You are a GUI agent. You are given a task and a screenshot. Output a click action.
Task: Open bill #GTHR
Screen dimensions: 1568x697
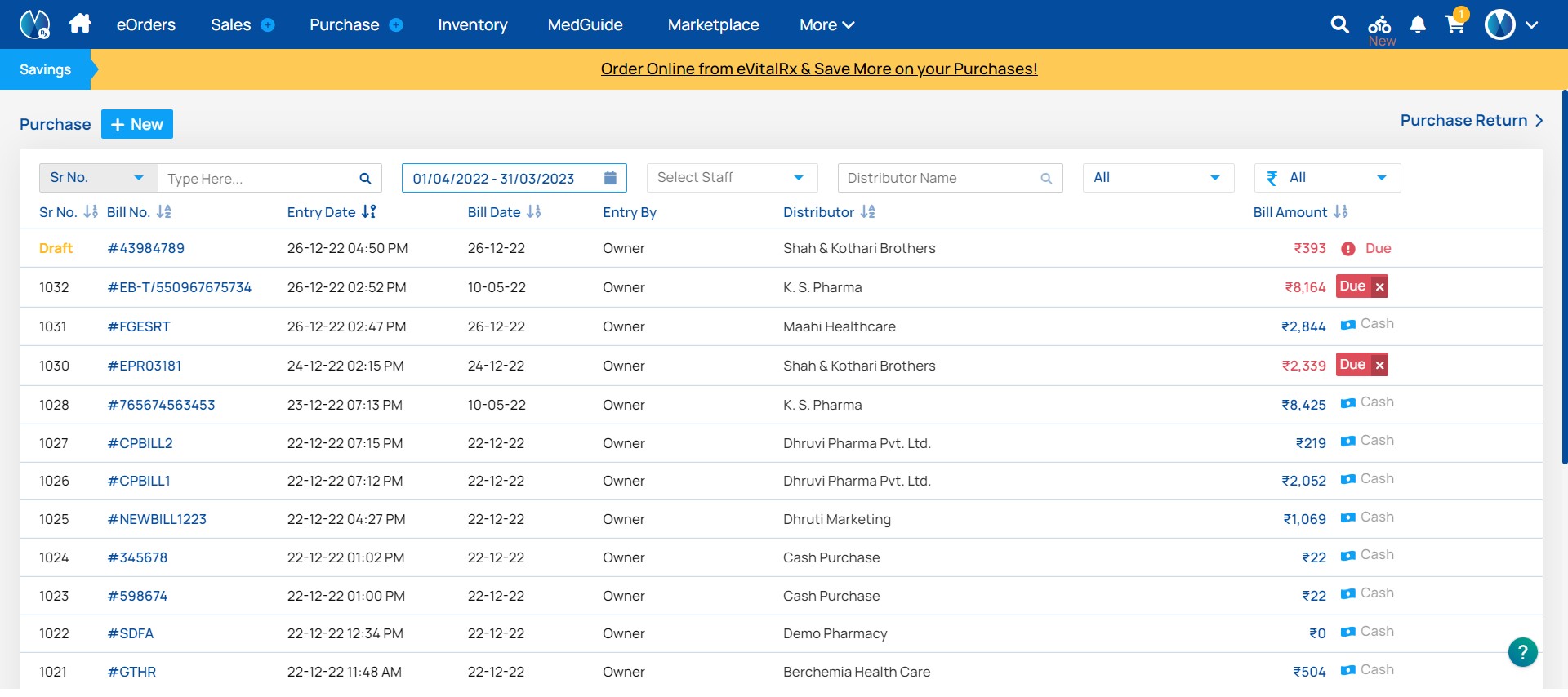[x=131, y=672]
